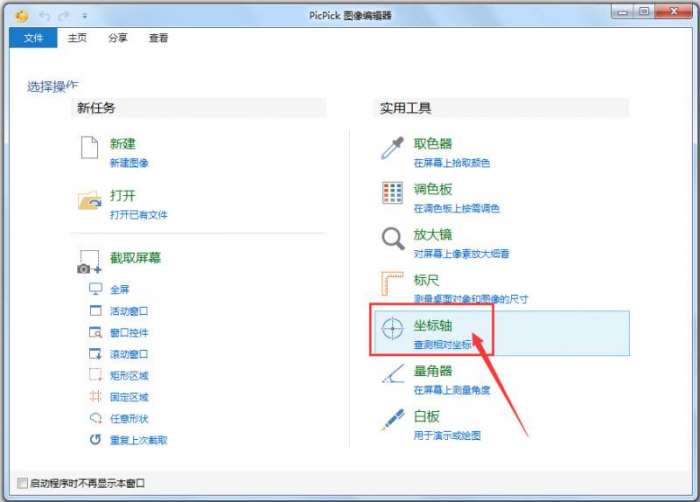Launch the pixel ruler icon

[x=392, y=284]
